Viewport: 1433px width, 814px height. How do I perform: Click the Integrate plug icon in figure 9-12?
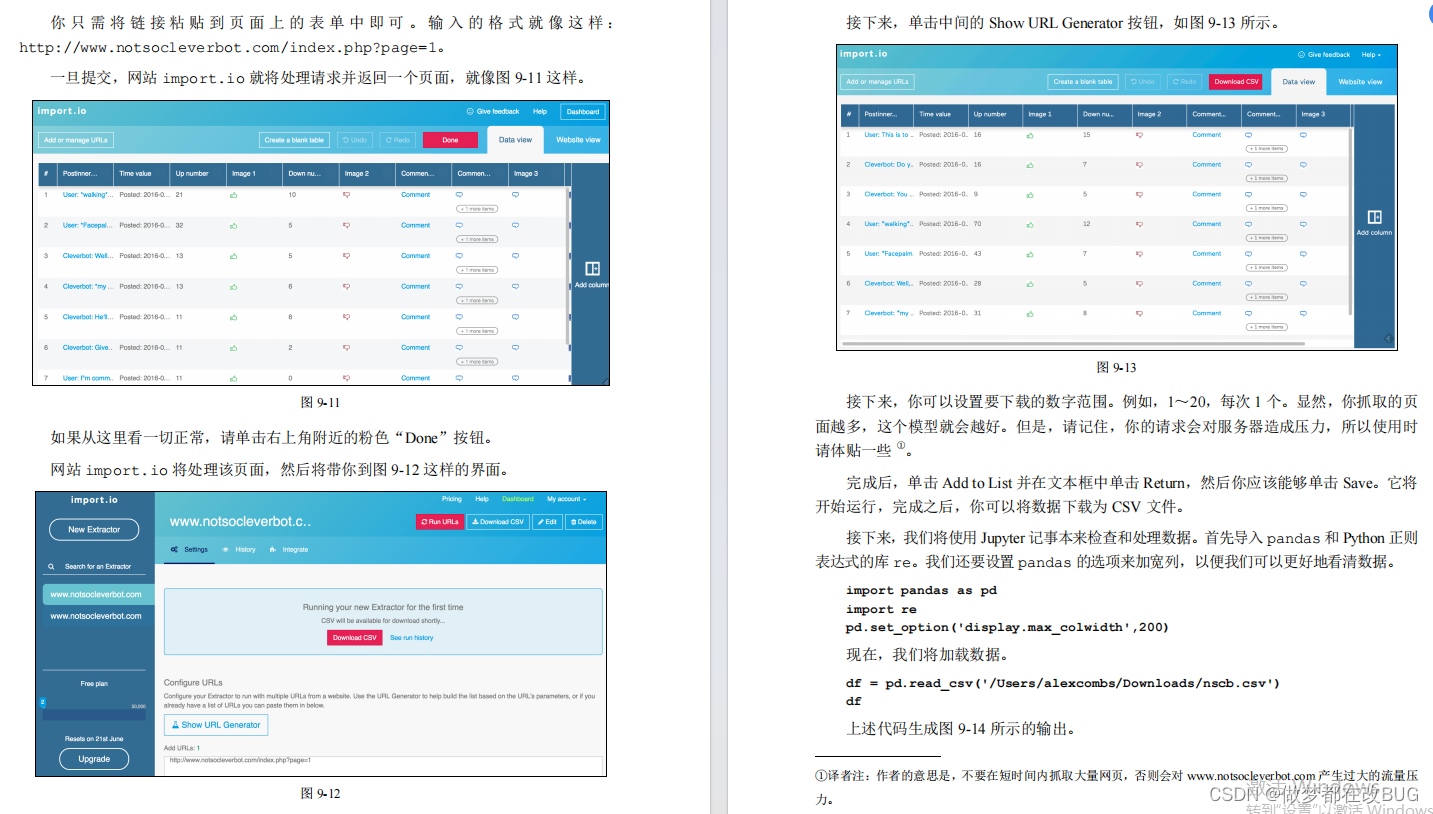273,550
